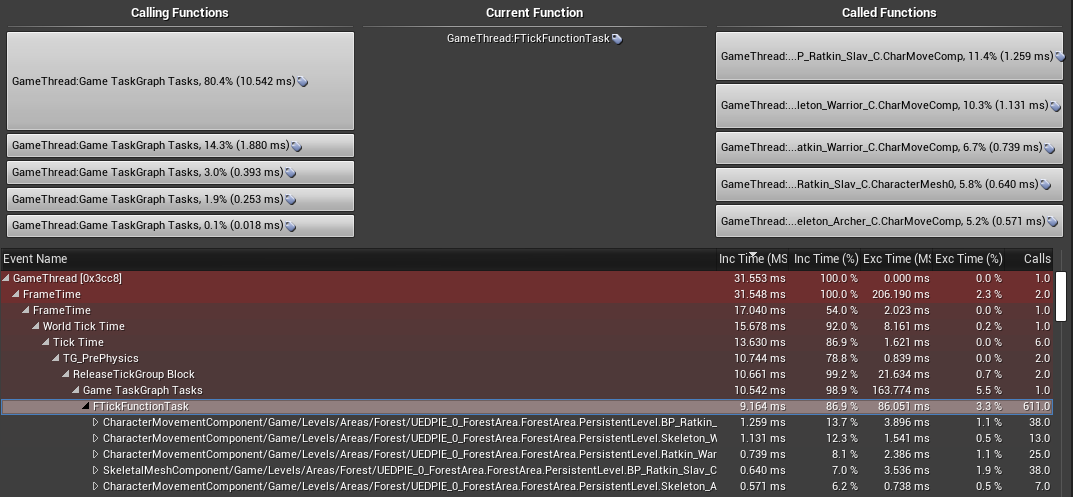Sort by the Calls column header
The image size is (1073, 497).
[1037, 259]
